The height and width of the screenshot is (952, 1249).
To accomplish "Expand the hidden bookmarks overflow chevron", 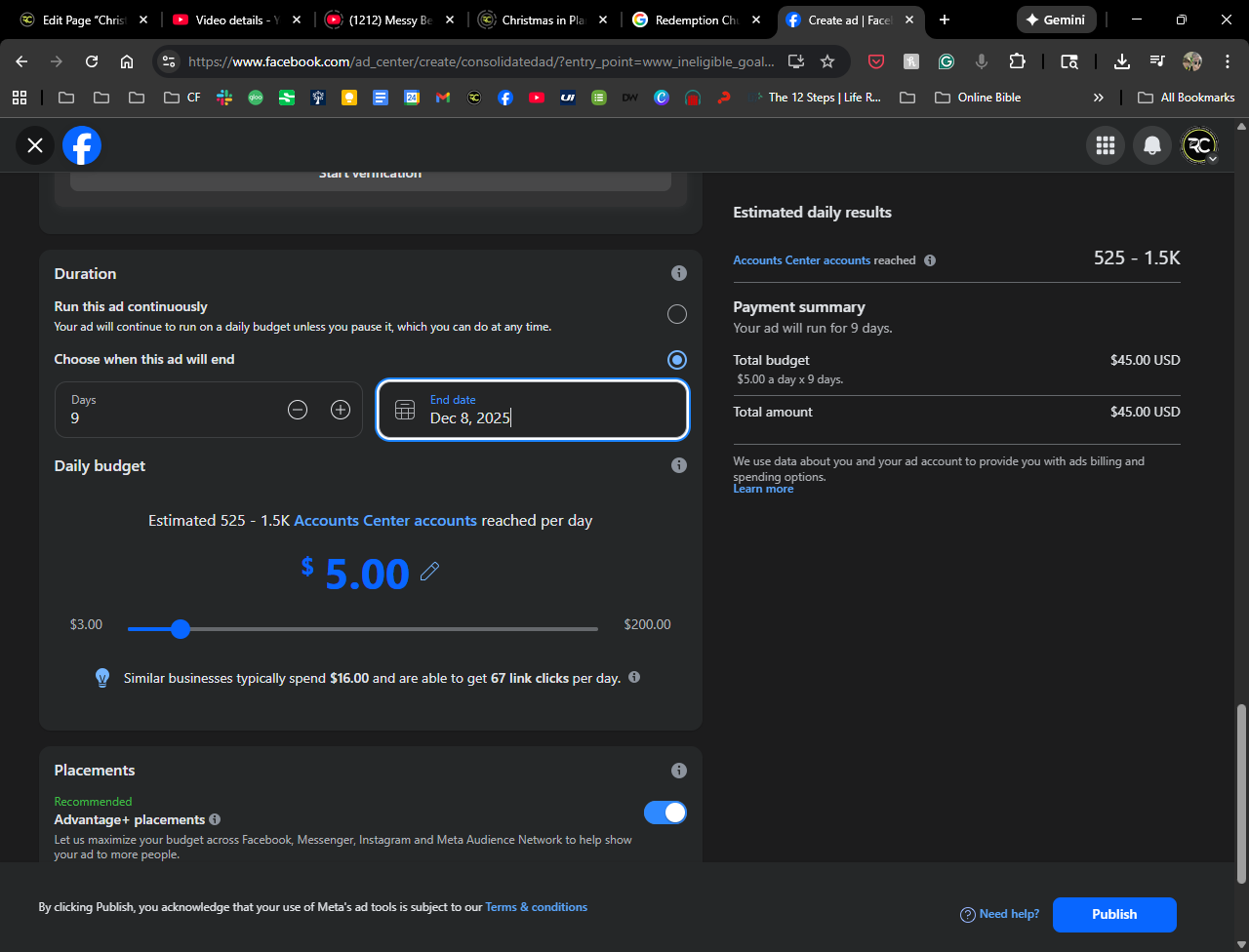I will pos(1099,98).
